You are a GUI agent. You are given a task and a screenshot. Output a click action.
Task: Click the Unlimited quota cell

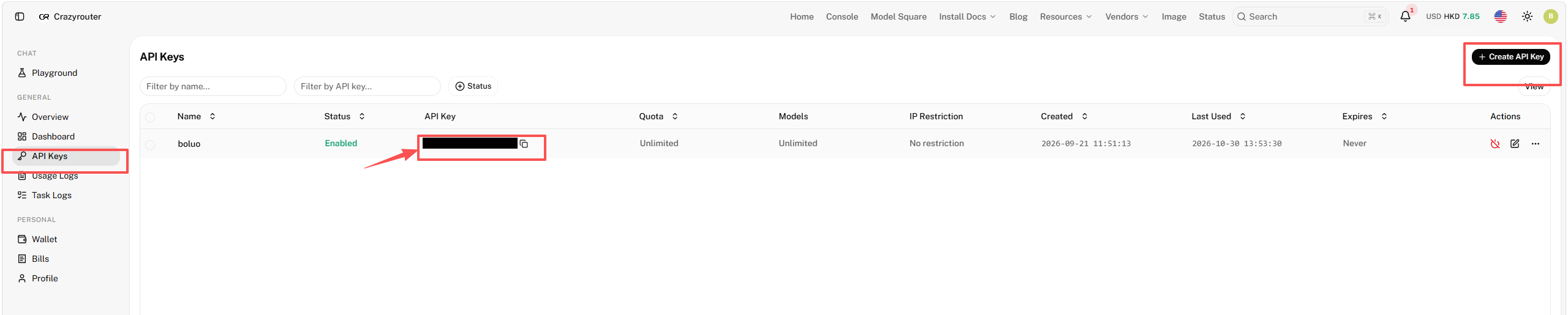659,143
